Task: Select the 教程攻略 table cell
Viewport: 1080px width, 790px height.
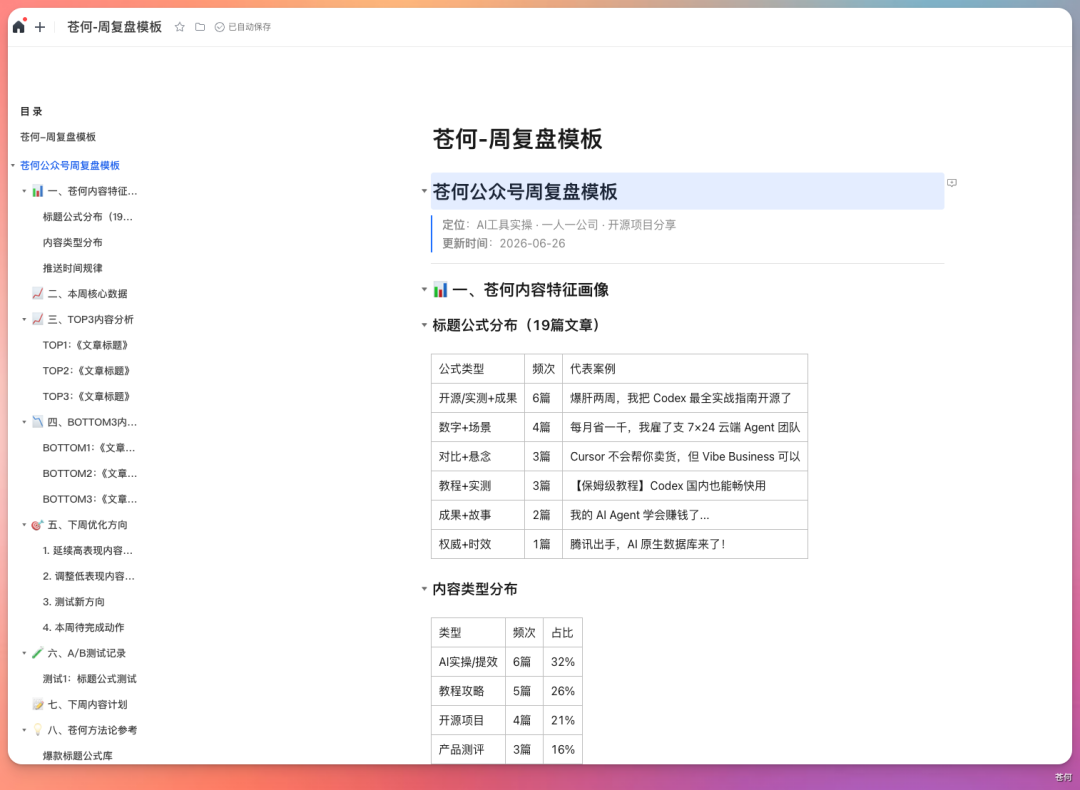Action: 468,691
